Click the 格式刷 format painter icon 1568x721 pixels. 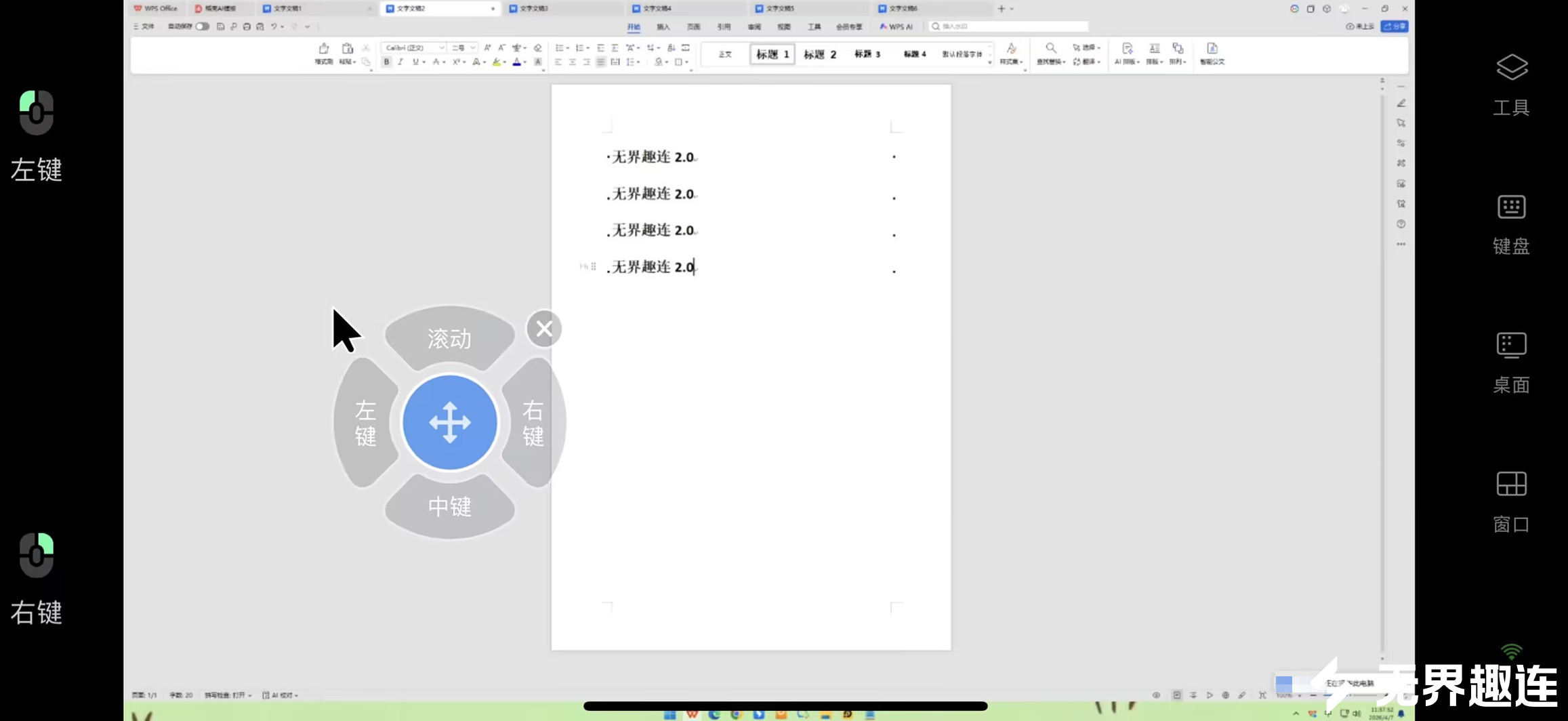(x=323, y=49)
